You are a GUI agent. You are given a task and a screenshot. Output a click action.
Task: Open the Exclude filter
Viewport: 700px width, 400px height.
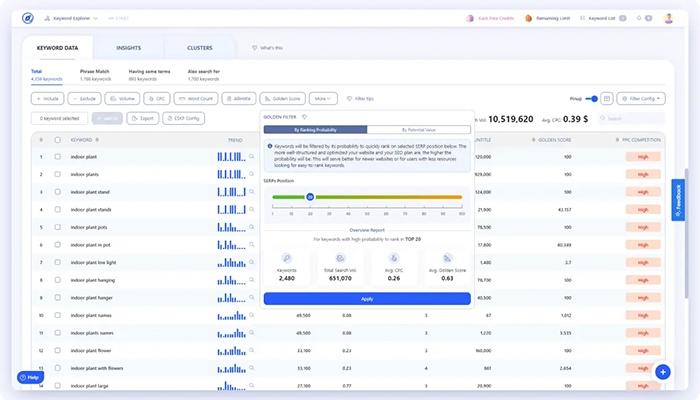(x=84, y=99)
